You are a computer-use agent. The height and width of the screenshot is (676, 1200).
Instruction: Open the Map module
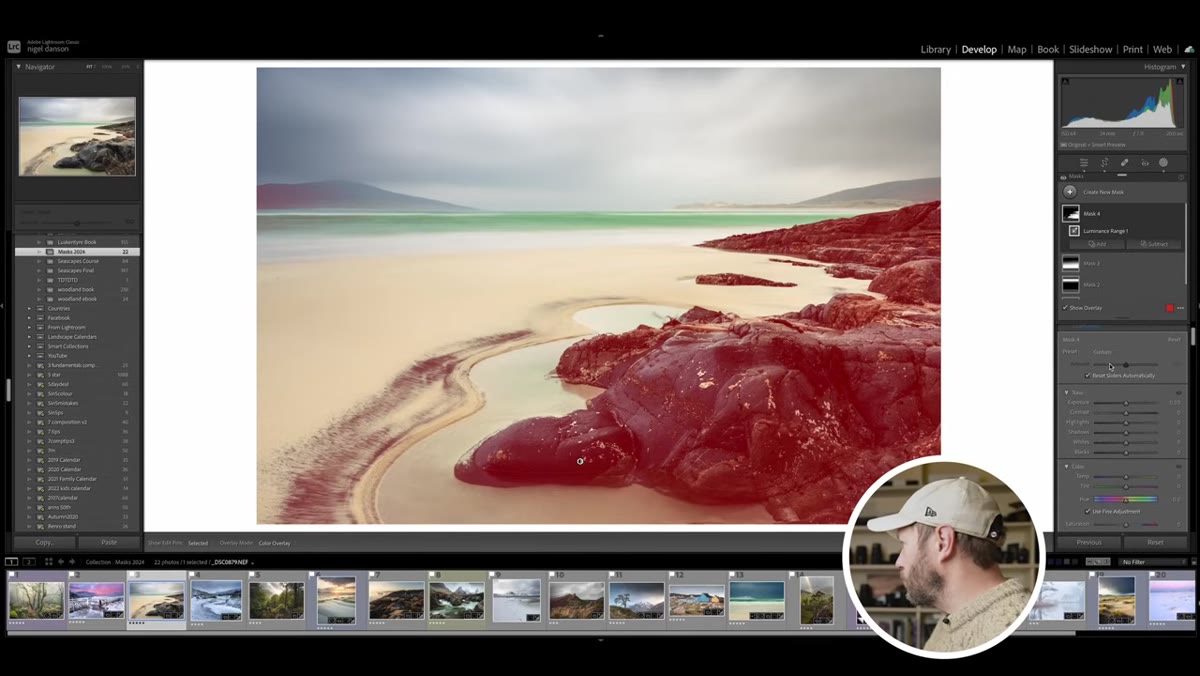[x=1017, y=49]
